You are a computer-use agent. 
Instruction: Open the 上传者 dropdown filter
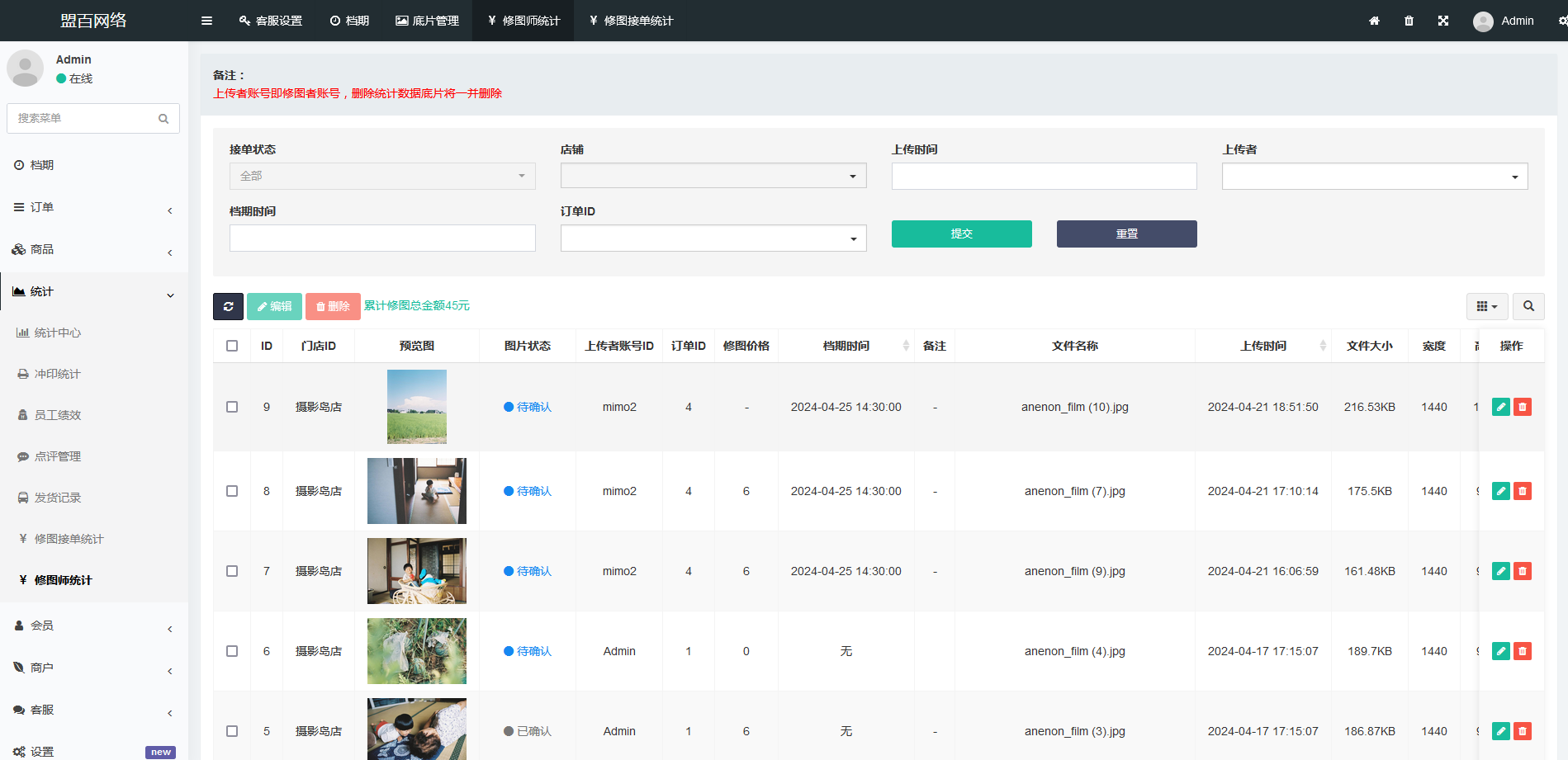[1374, 176]
